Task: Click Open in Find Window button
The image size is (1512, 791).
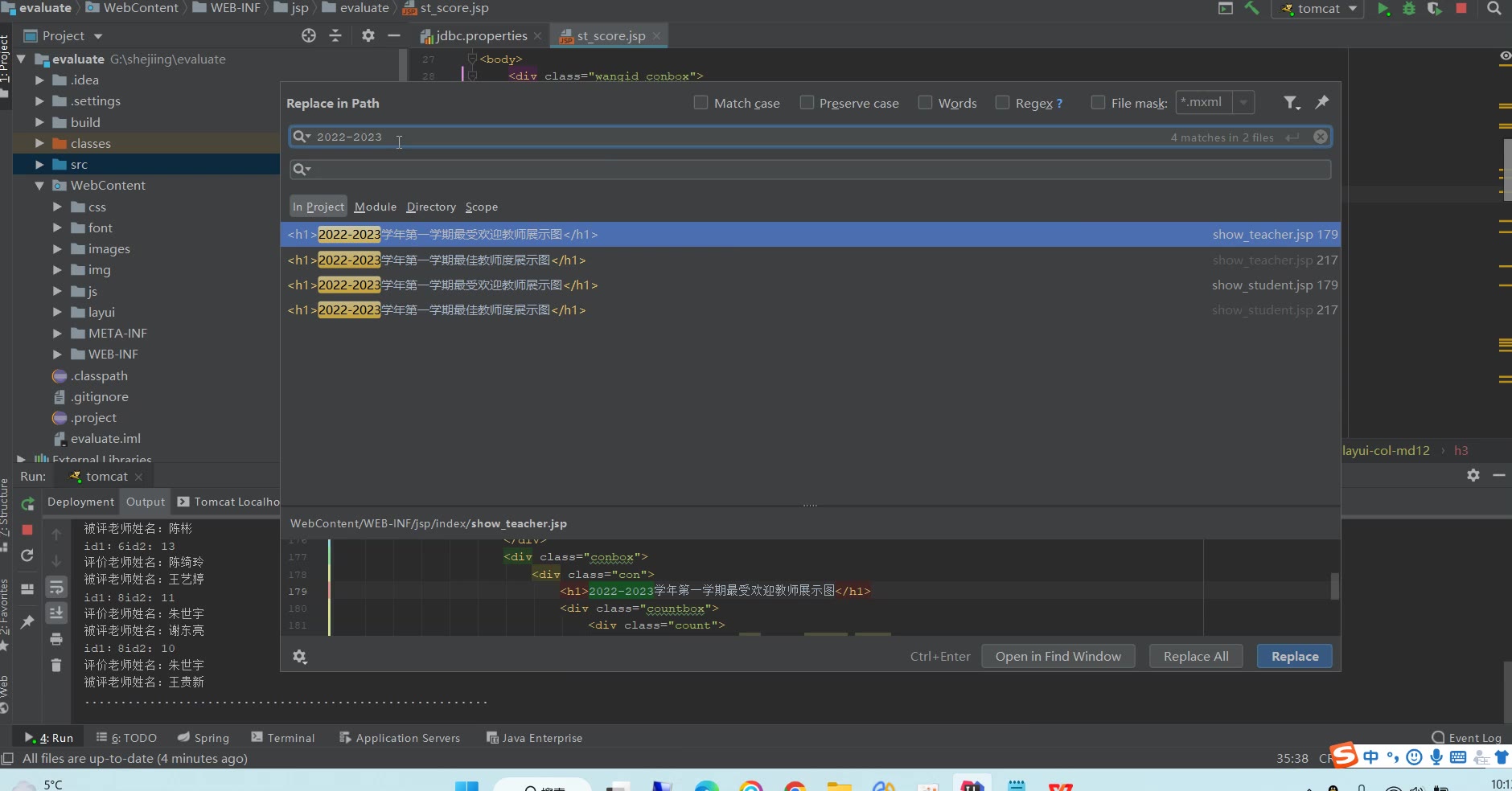Action: [x=1058, y=657]
